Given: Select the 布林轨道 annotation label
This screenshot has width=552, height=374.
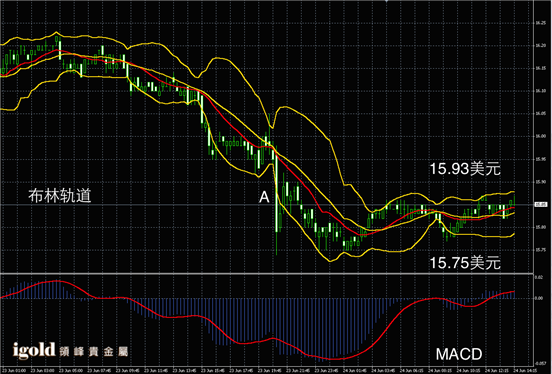Looking at the screenshot, I should point(60,195).
